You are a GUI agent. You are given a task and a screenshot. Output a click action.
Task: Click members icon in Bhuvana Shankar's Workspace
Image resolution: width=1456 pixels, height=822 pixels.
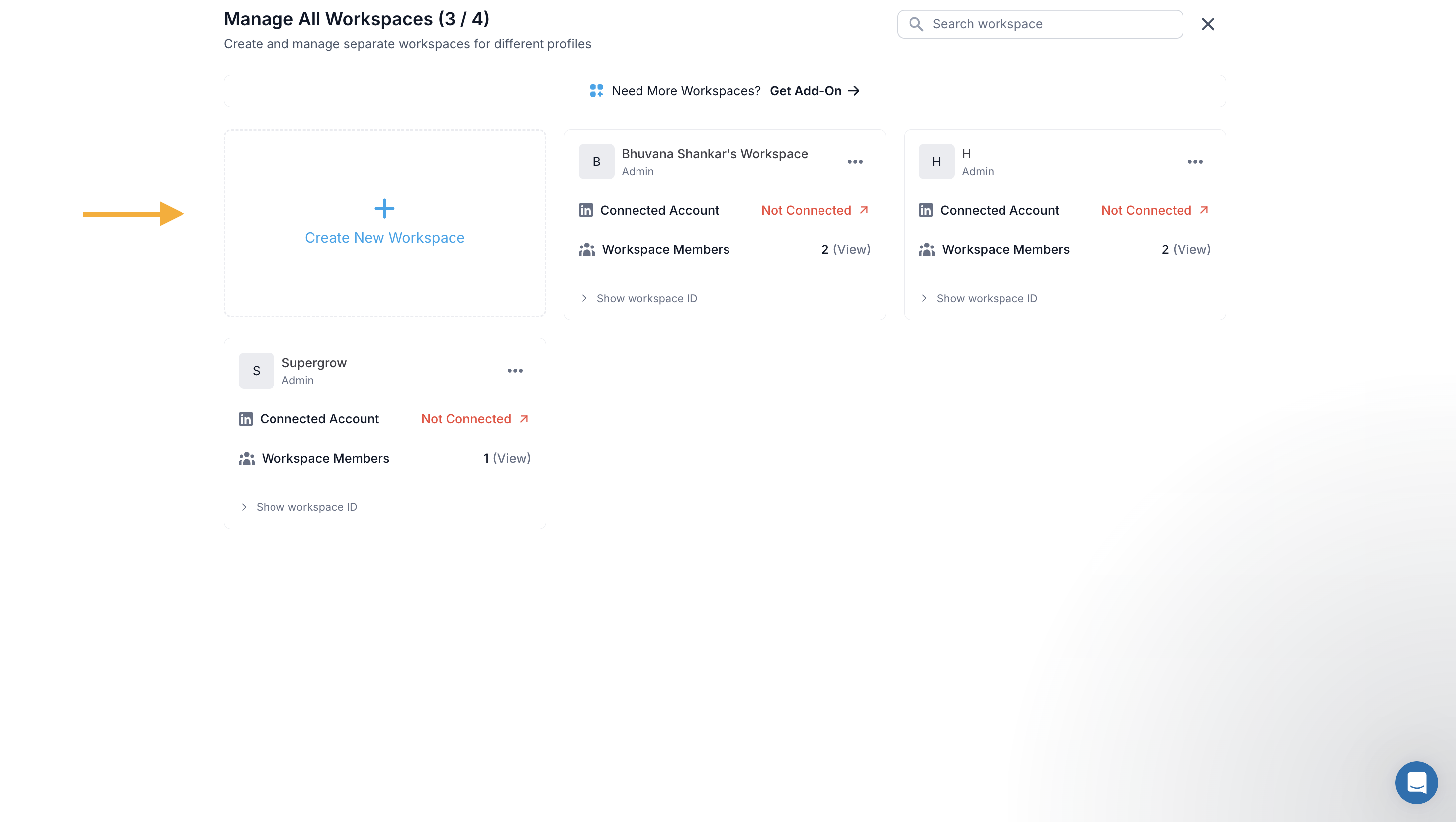[x=587, y=249]
